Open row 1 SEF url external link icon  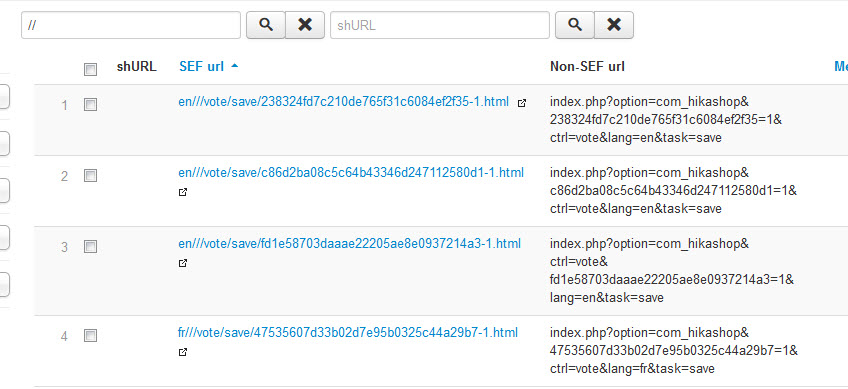pos(521,103)
